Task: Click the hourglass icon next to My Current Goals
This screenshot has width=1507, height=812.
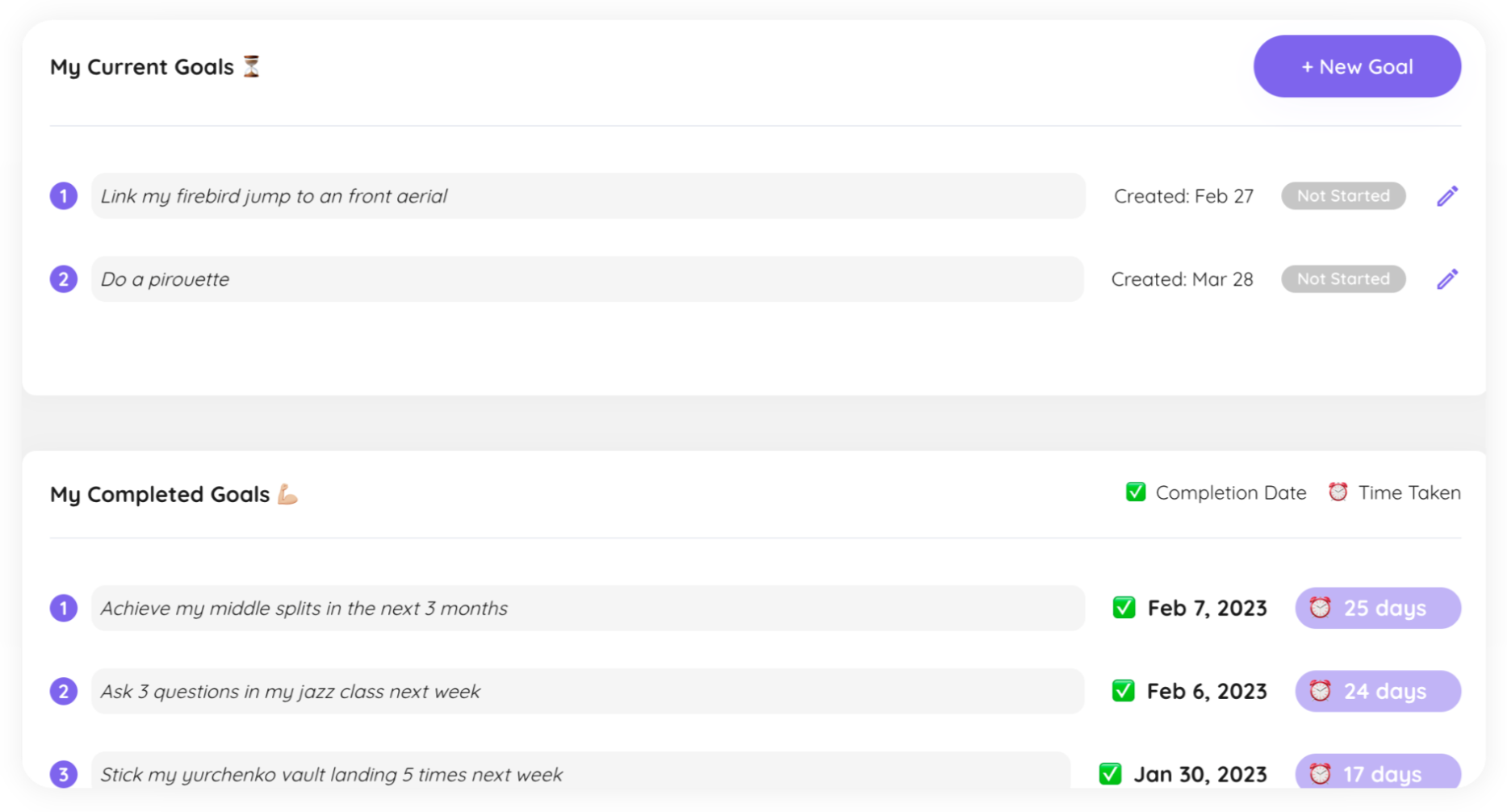Action: coord(252,66)
